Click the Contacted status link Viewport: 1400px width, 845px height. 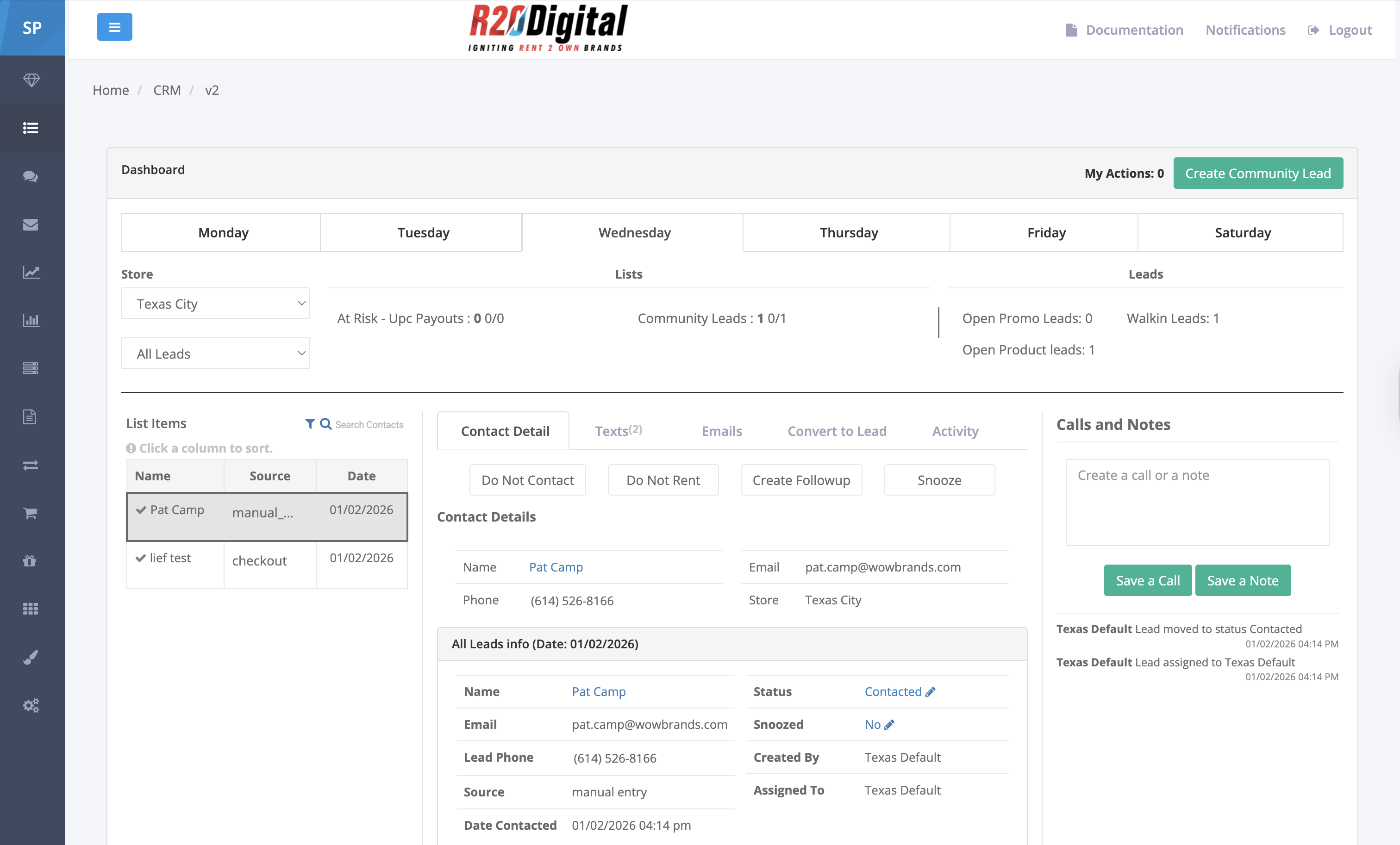(x=893, y=692)
